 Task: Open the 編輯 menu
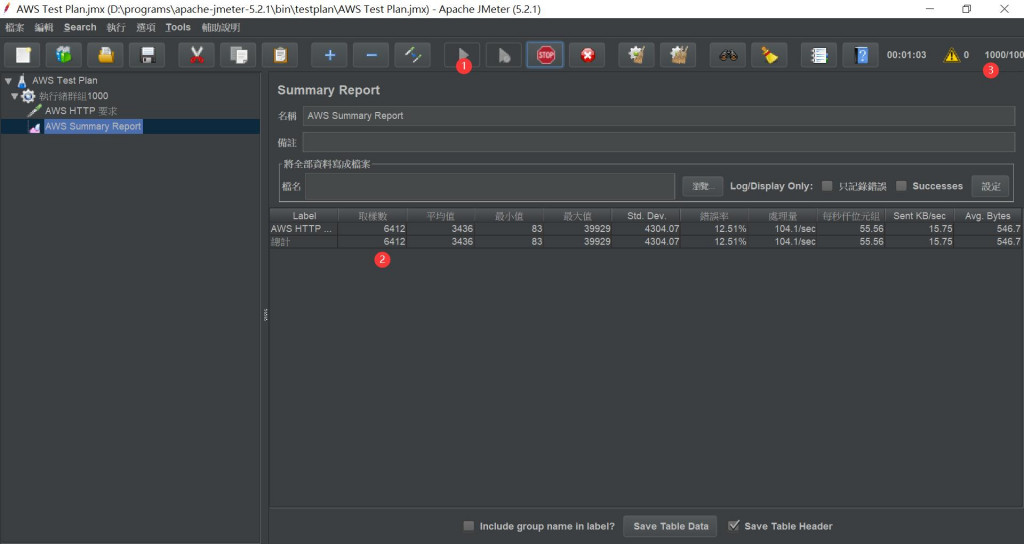(x=44, y=27)
